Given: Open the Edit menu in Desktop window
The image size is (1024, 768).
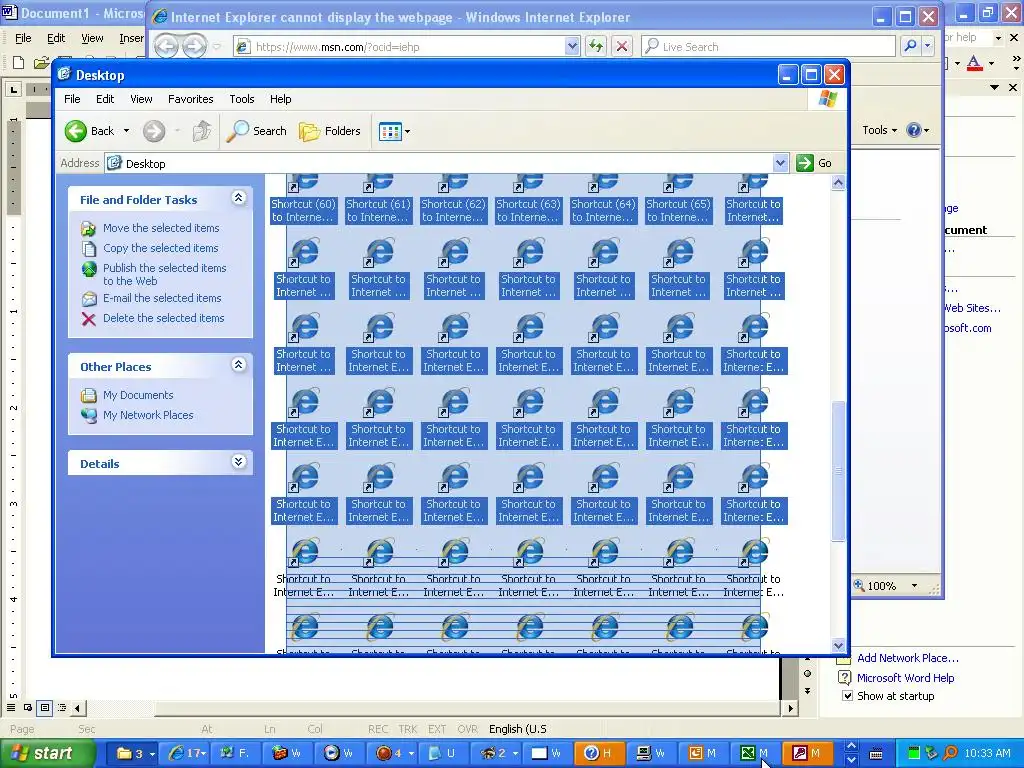Looking at the screenshot, I should [105, 99].
